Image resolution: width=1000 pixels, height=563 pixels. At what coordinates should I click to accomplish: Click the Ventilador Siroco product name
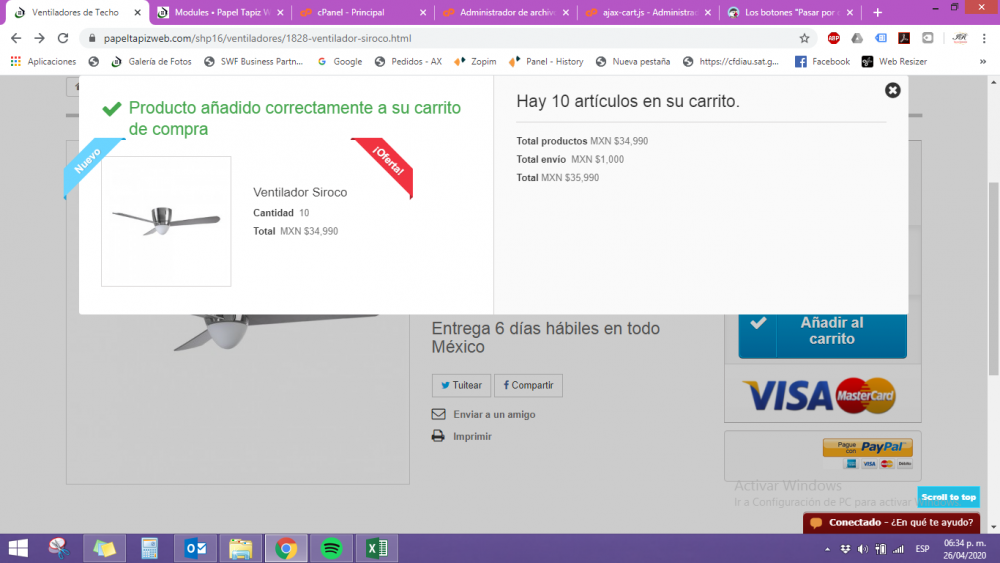300,193
